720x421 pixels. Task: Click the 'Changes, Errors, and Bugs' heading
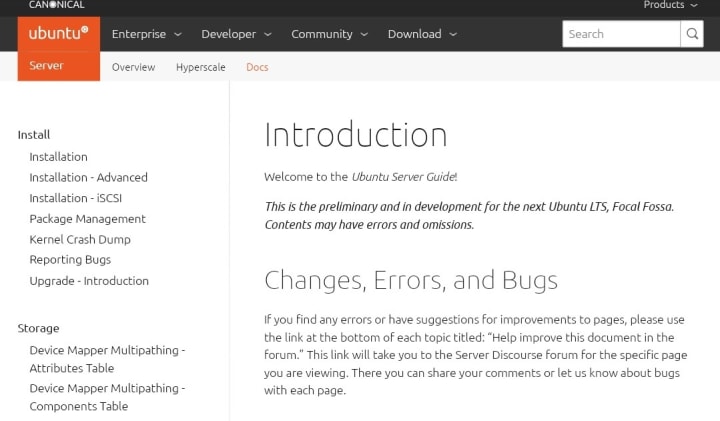[411, 281]
